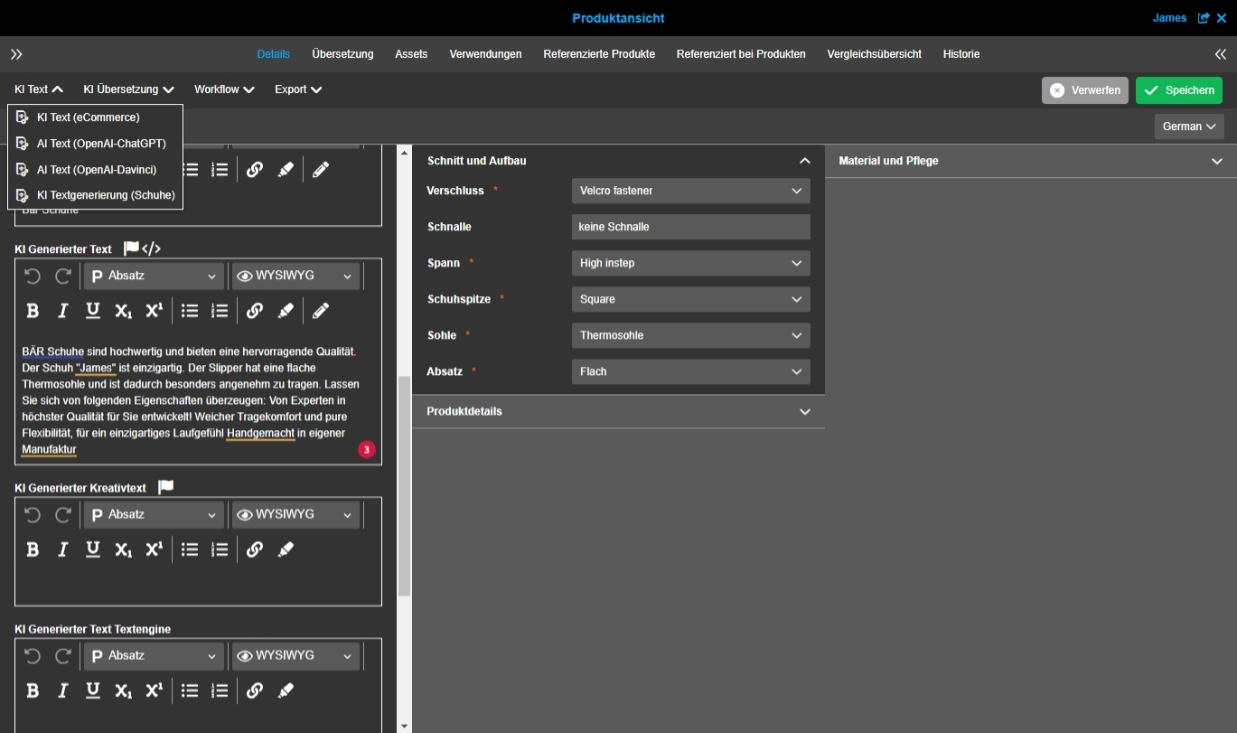
Task: Switch to the Übersetzung tab
Action: point(342,54)
